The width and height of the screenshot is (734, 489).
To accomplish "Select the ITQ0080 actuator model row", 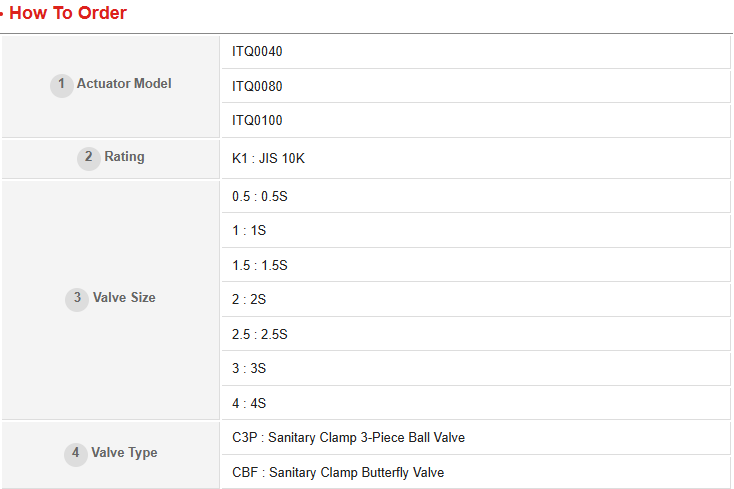I will (x=257, y=86).
